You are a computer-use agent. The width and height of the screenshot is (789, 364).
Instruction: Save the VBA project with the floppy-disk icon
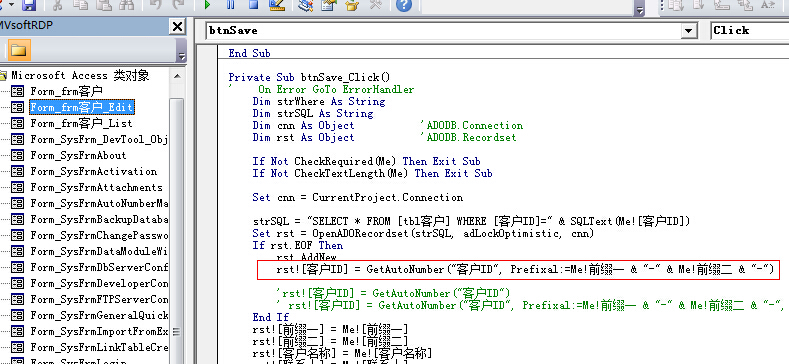(29, 6)
